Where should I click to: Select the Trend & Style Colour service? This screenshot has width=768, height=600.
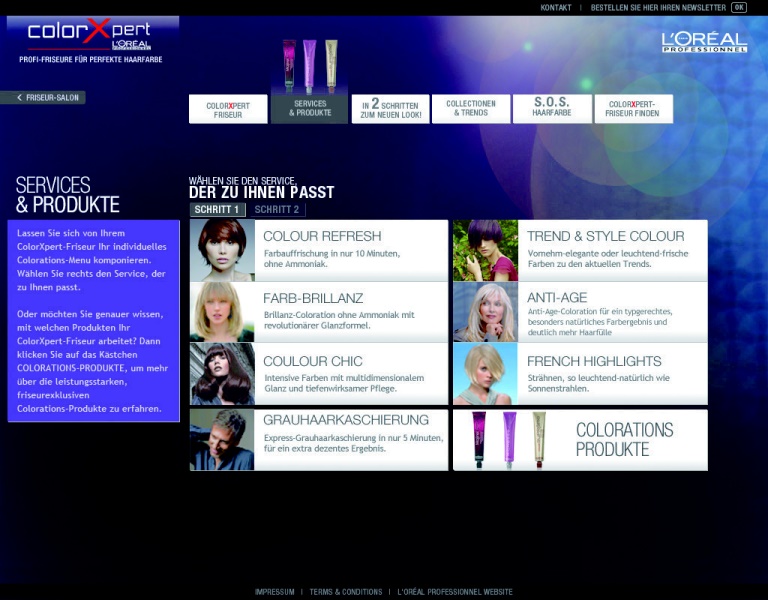tap(580, 250)
